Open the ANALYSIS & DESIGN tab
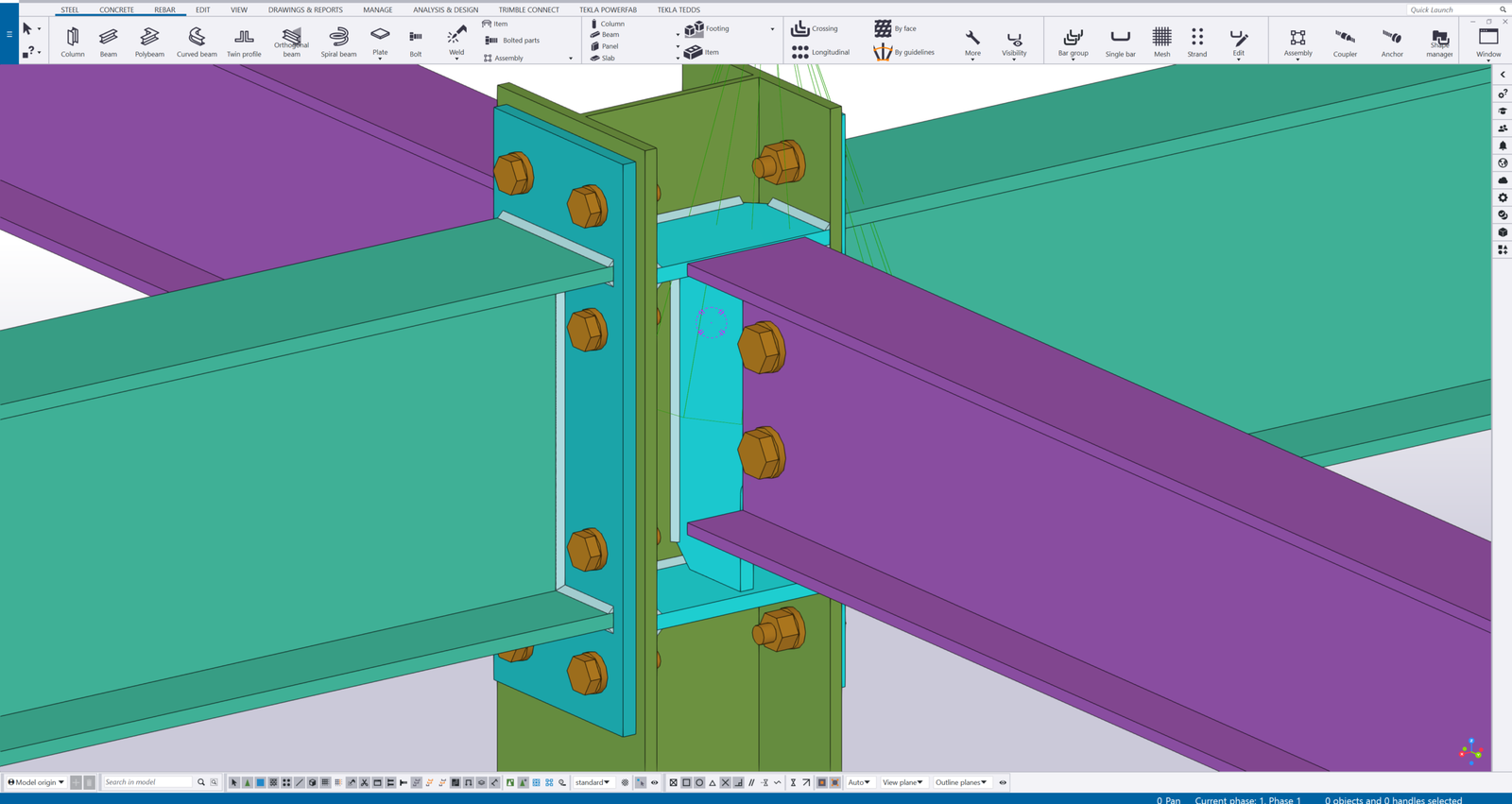 [x=445, y=9]
